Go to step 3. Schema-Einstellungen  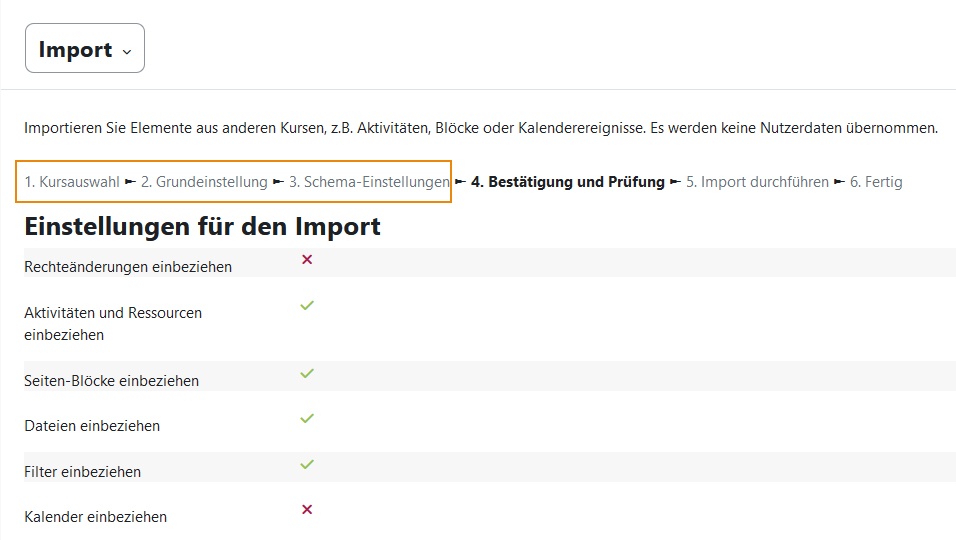[369, 182]
